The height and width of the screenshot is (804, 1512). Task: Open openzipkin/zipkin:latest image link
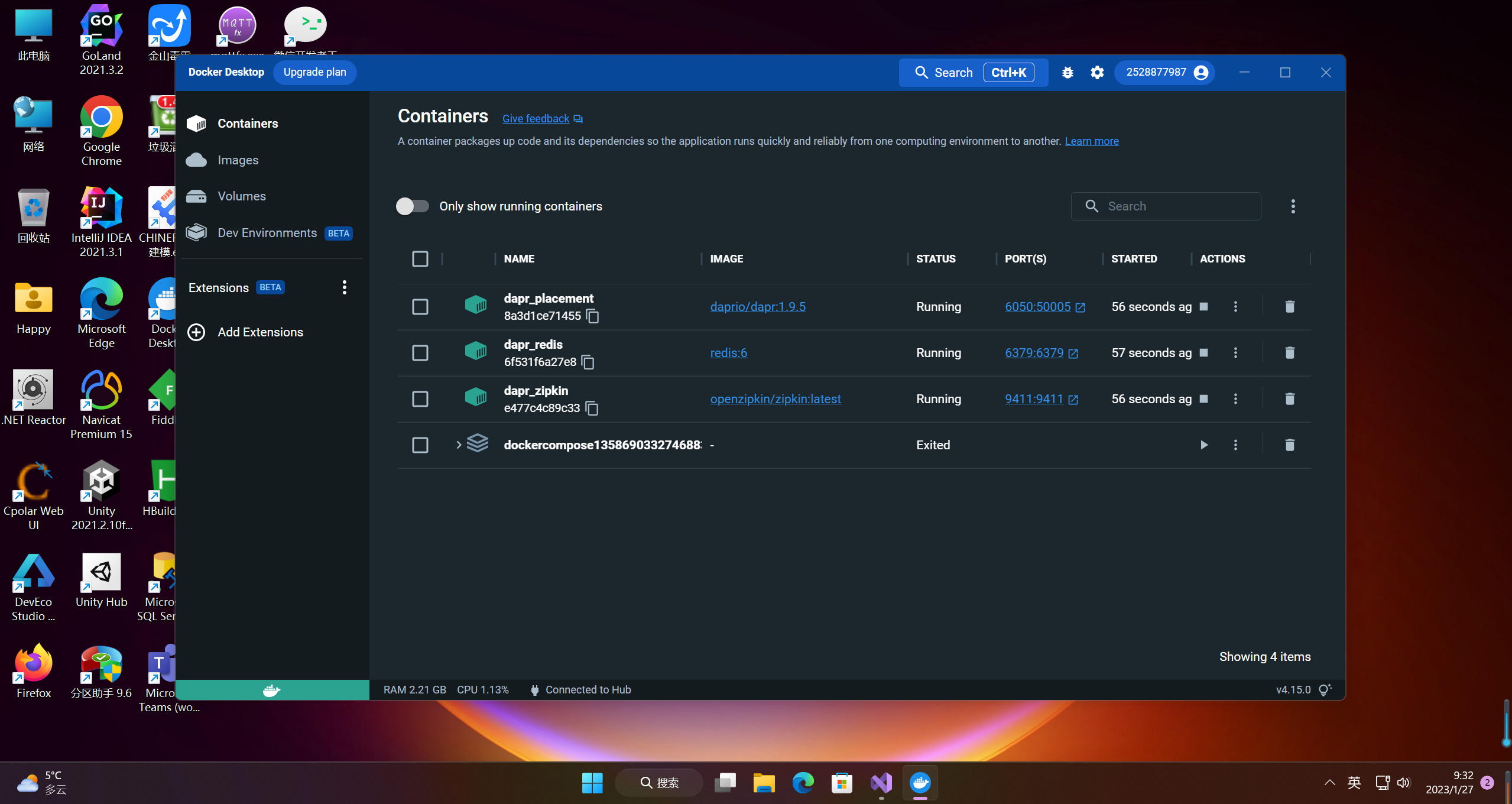point(776,398)
